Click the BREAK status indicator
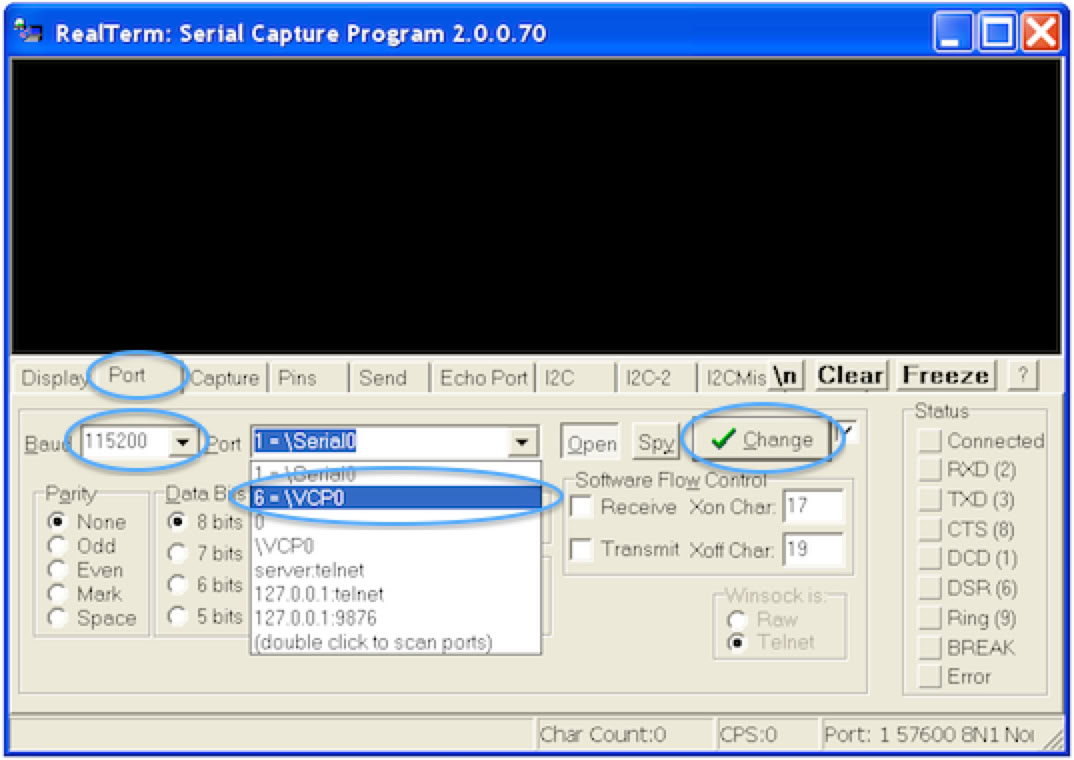The height and width of the screenshot is (760, 1074). point(931,648)
